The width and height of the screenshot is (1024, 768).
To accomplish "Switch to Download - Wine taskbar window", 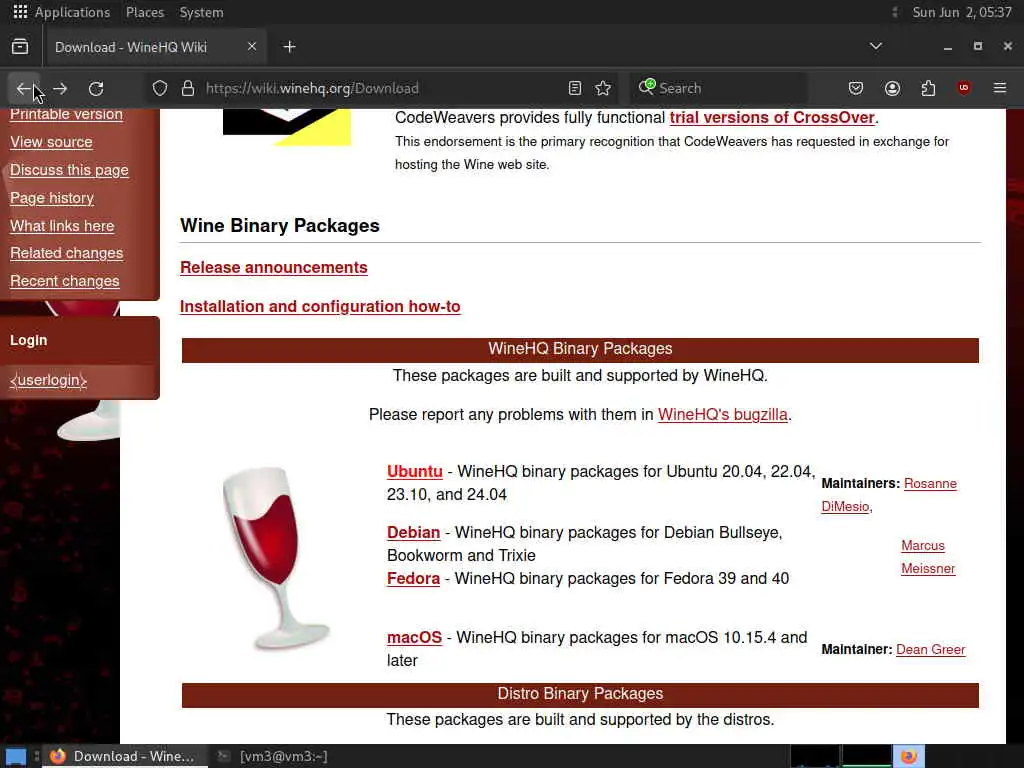I will point(125,756).
